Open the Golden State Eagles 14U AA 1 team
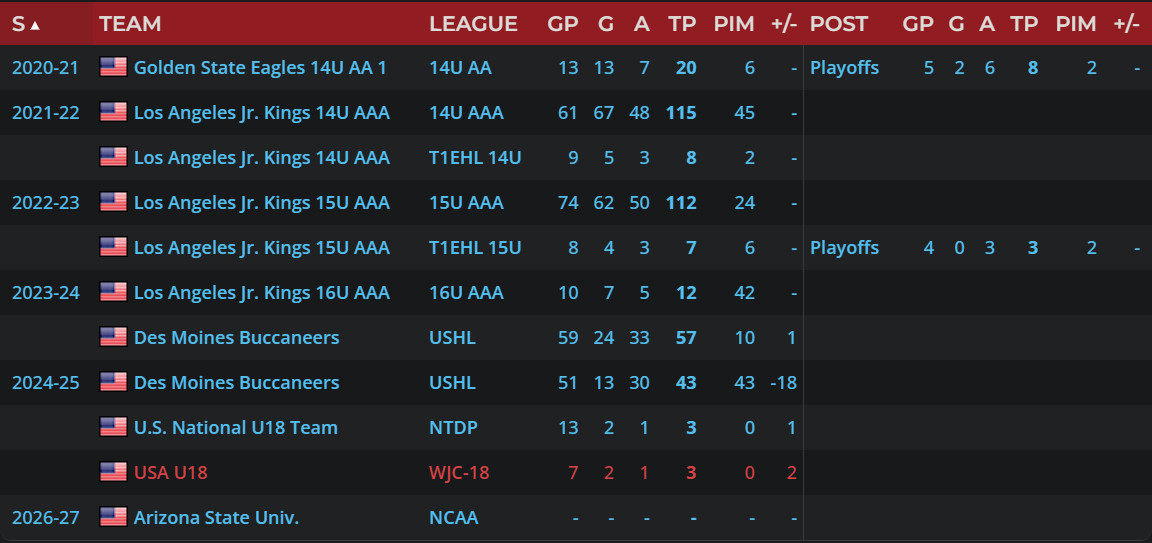The width and height of the screenshot is (1152, 543). (260, 68)
